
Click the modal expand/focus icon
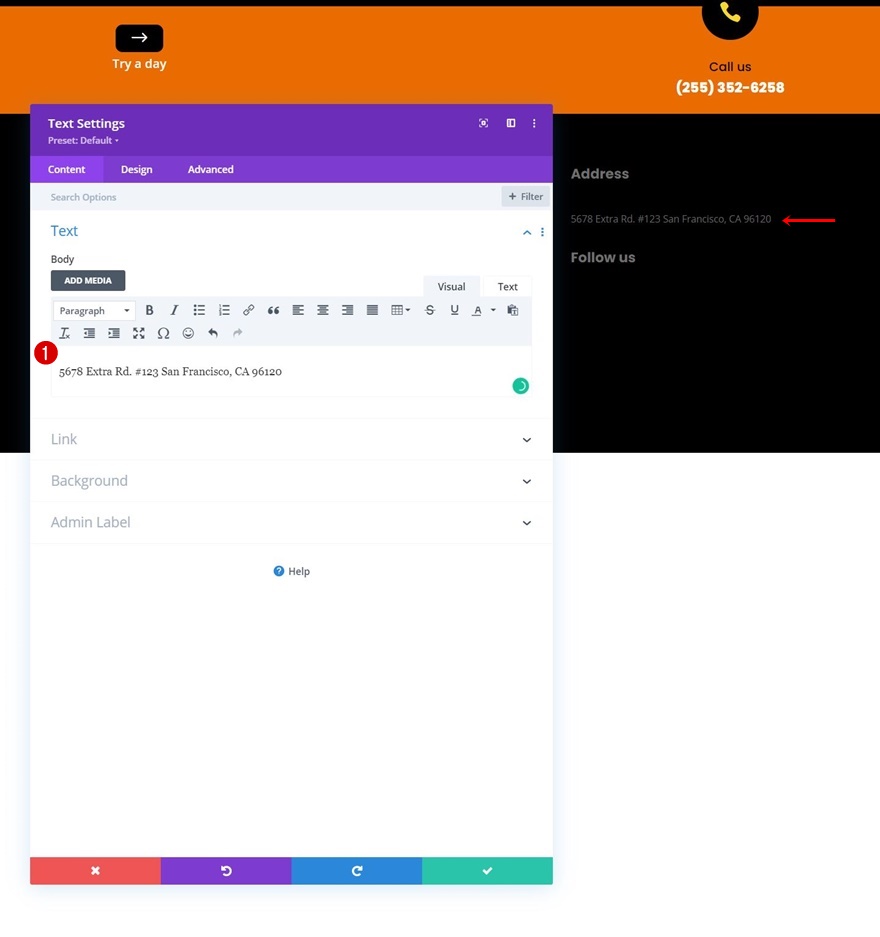tap(483, 123)
